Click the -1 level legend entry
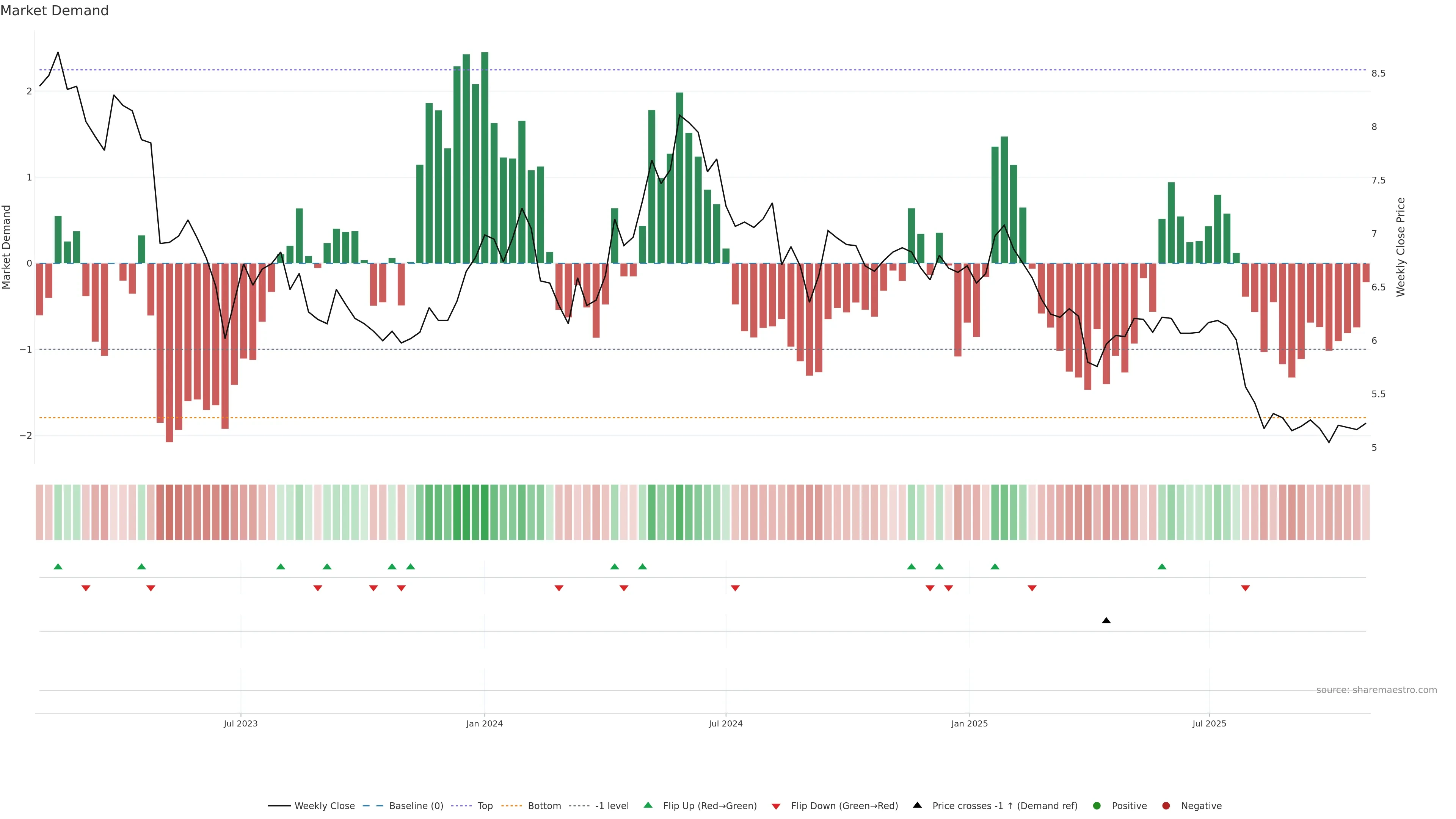 tap(612, 806)
